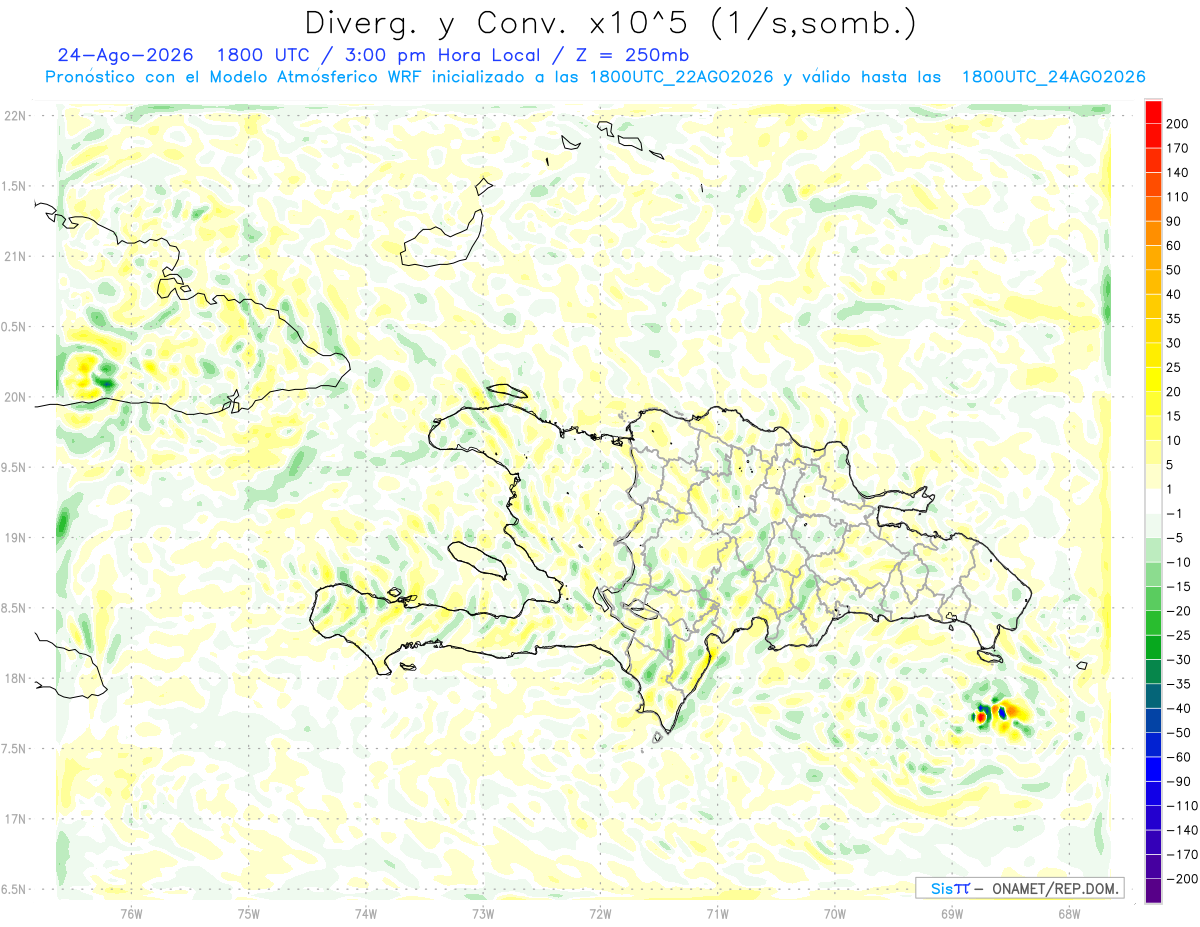Click the "-40" value on the color scale

tap(1180, 709)
